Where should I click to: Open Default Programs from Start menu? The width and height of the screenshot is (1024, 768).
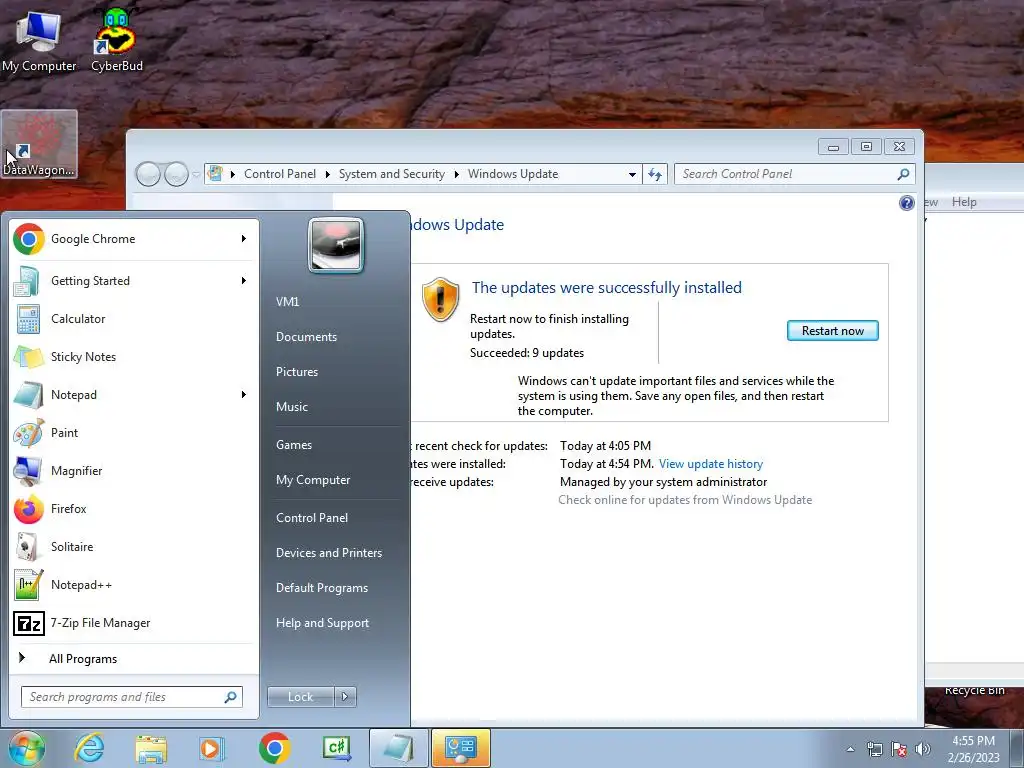(322, 588)
